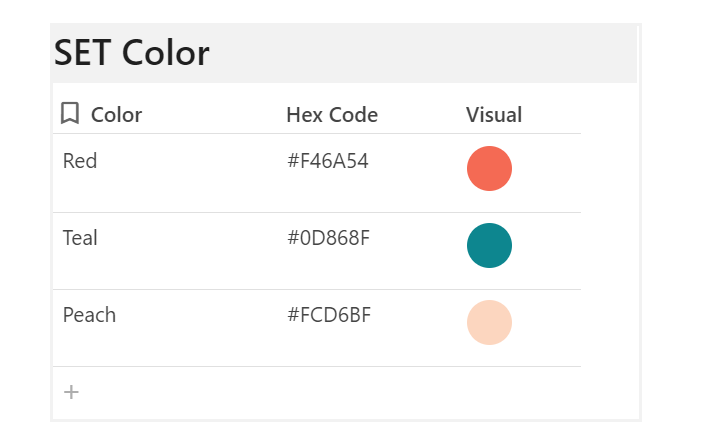Select the peach circle visual swatch
This screenshot has height=435, width=727.
tap(489, 323)
